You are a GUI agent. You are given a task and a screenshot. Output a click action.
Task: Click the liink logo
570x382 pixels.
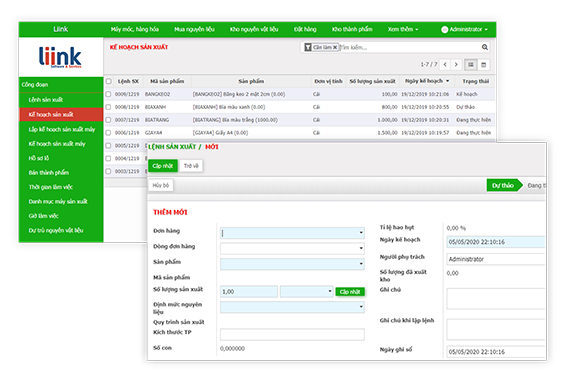60,57
